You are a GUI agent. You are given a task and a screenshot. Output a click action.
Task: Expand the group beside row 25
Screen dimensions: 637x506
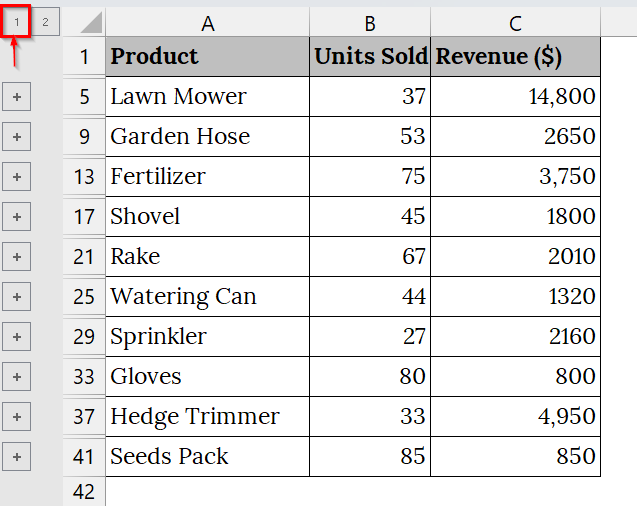(17, 297)
